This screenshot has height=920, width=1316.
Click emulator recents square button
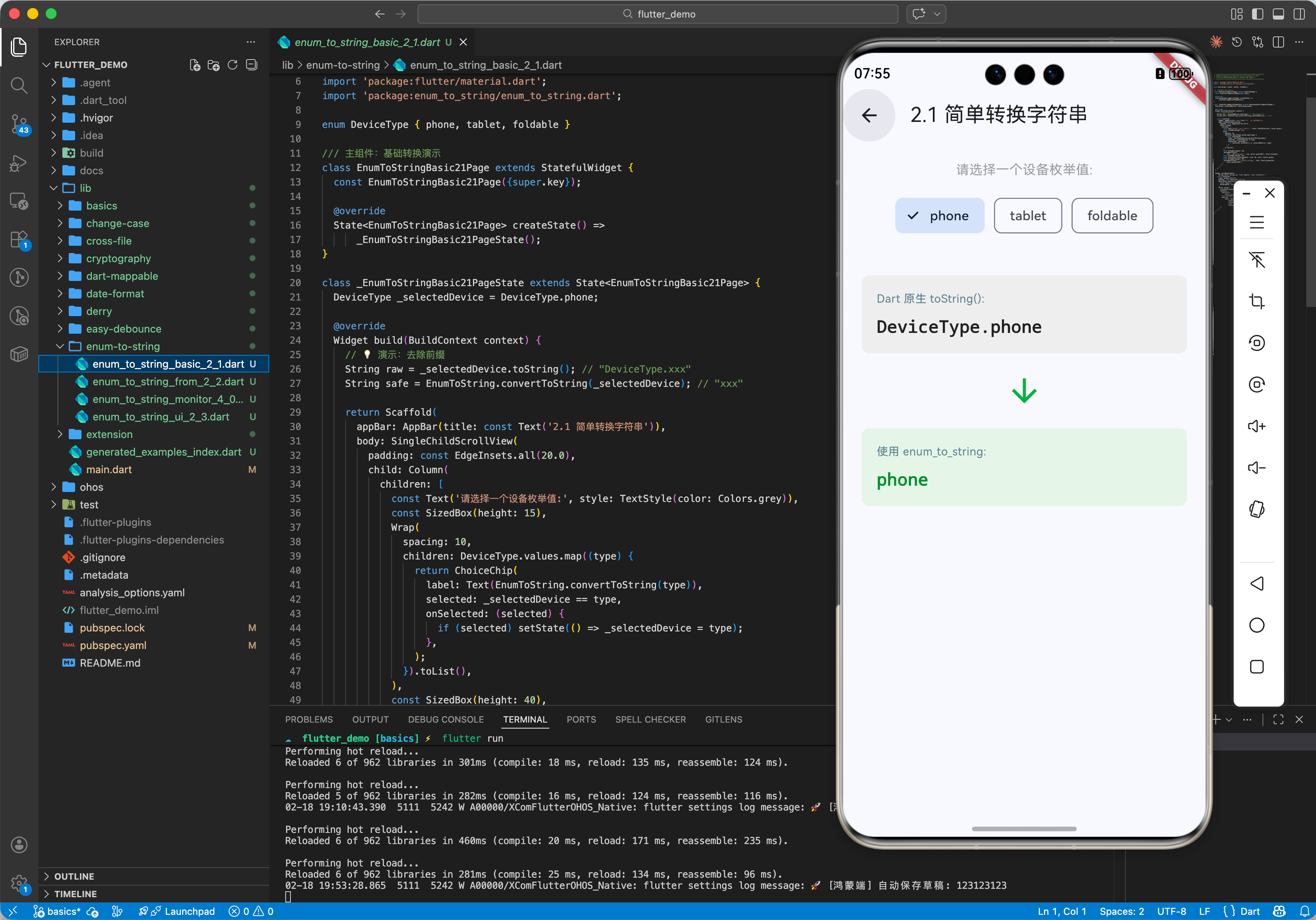(1256, 667)
